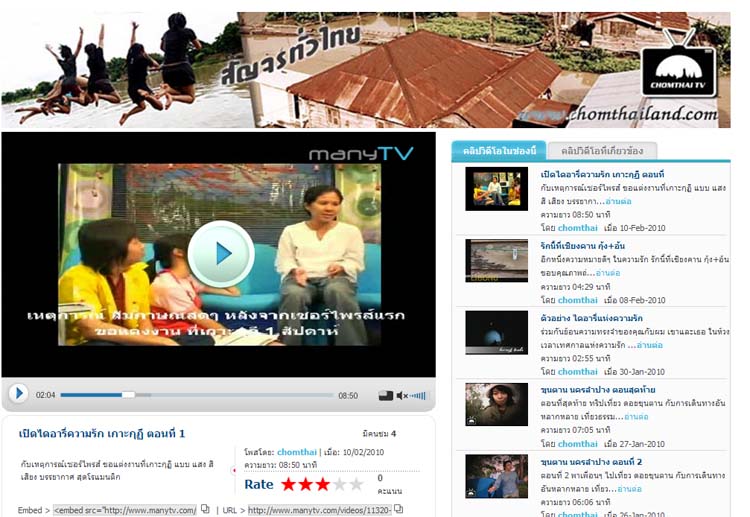This screenshot has width=750, height=517.
Task: Click the manyTV logo in the player
Action: [x=361, y=154]
